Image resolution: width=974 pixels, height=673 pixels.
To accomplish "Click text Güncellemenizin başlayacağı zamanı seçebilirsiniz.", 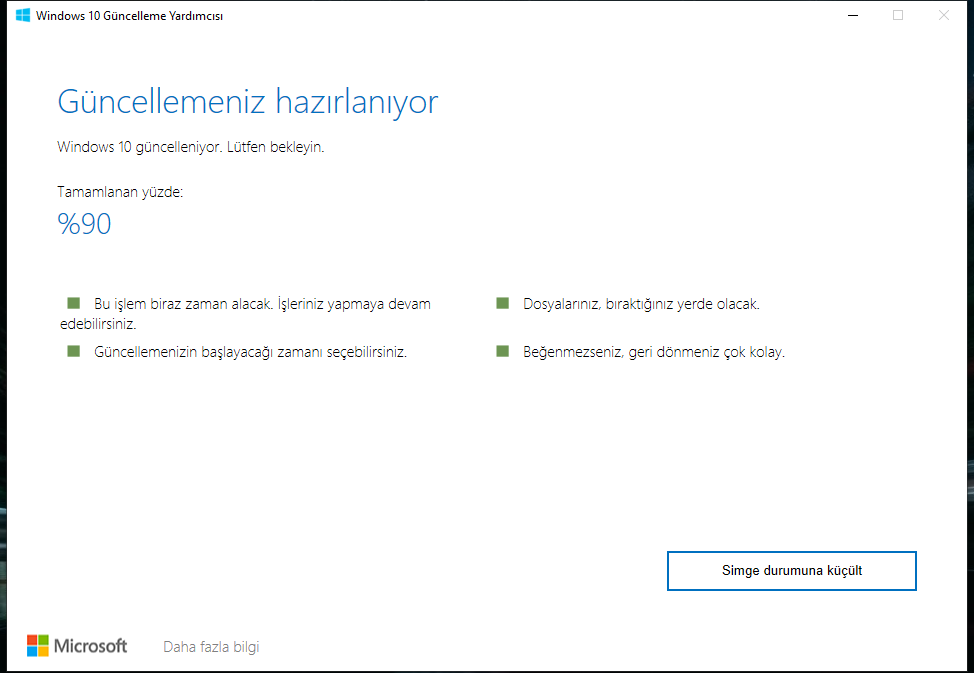I will [x=250, y=352].
